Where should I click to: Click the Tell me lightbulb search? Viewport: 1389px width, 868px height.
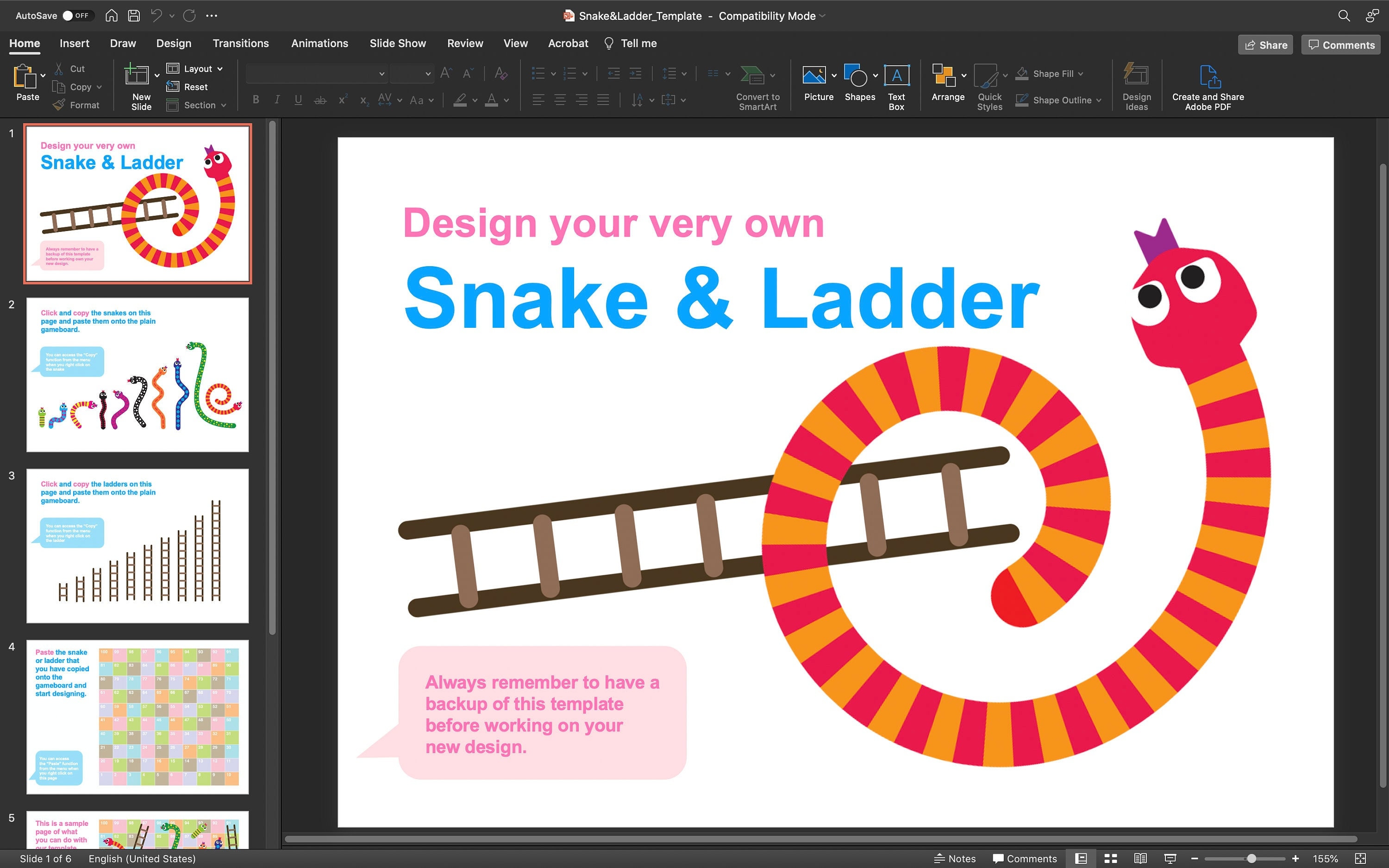(631, 43)
